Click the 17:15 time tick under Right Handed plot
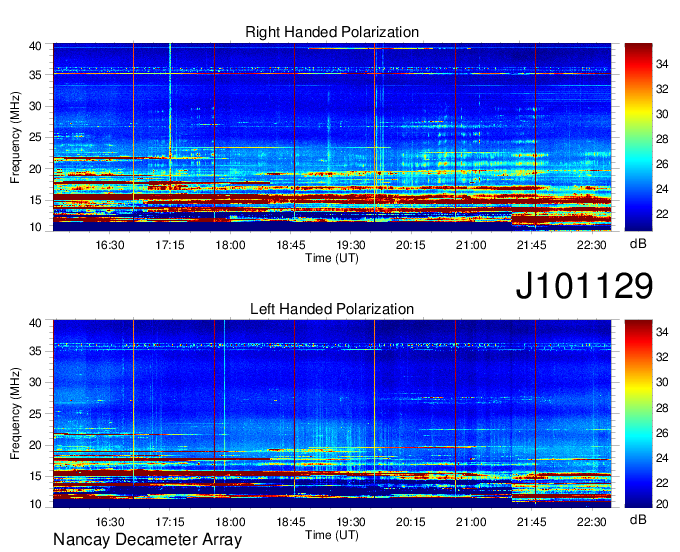 tap(170, 245)
